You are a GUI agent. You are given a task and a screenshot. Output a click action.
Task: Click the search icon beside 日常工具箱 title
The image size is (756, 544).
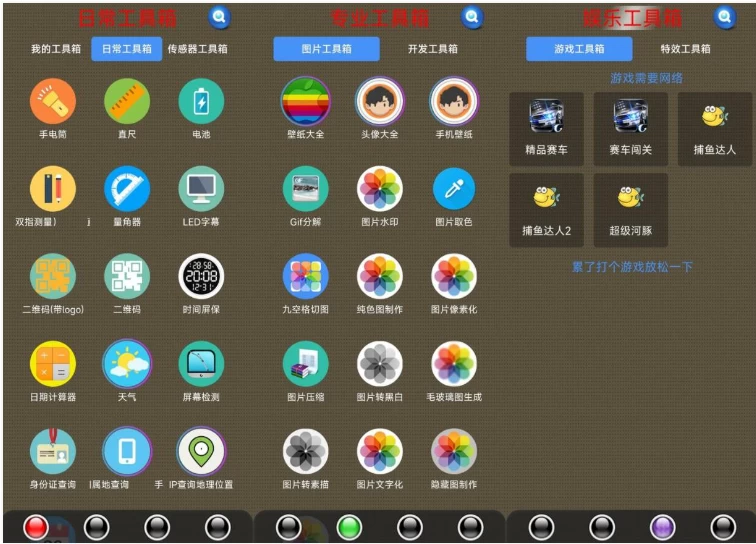tap(219, 17)
